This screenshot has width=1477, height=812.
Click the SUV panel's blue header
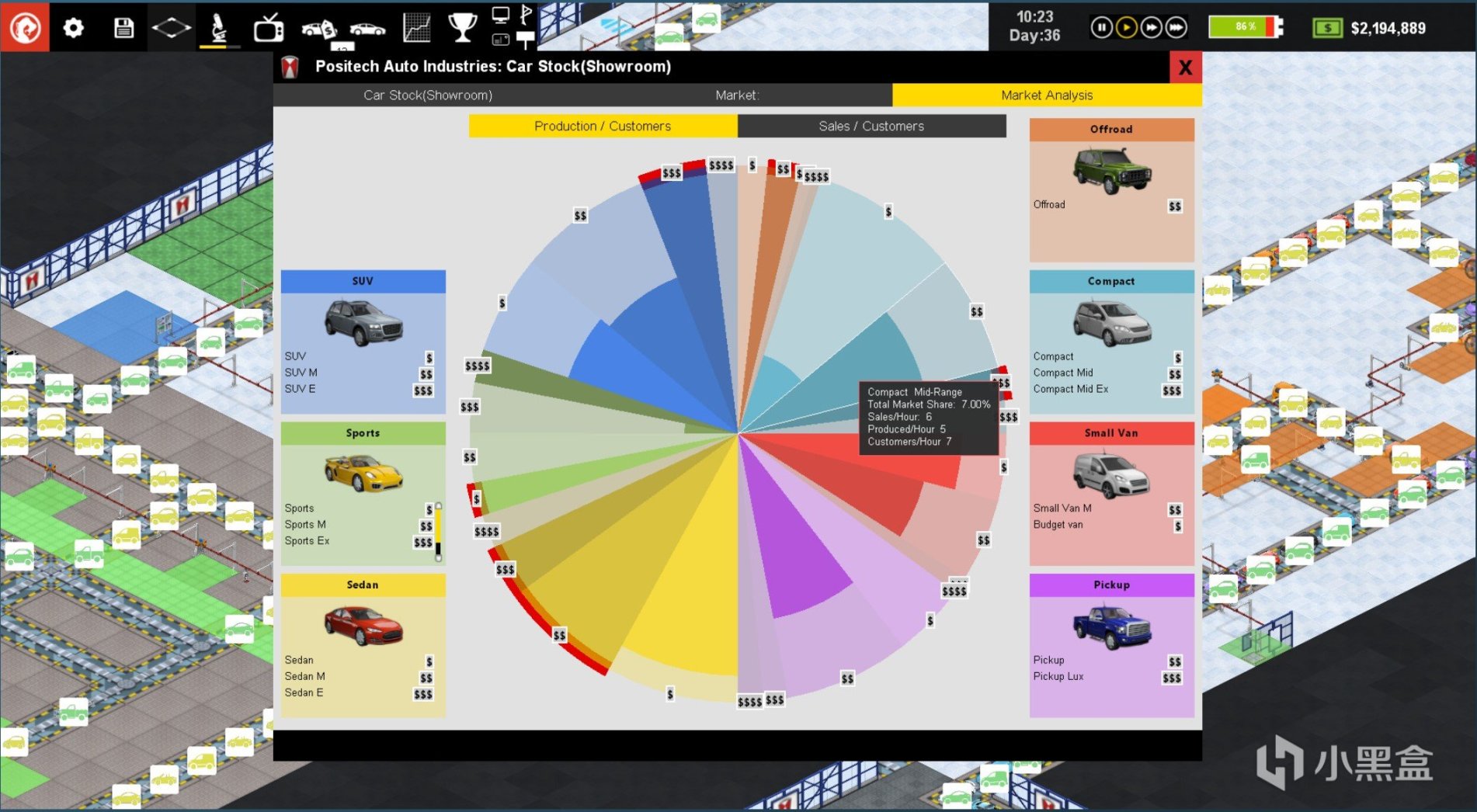tap(363, 281)
